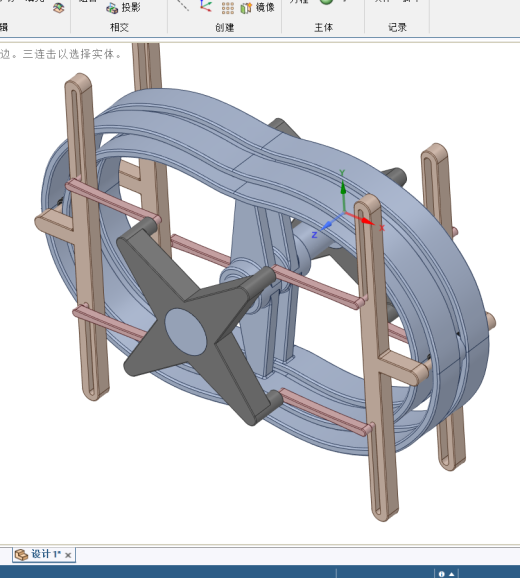
Task: Click the green sphere icon above 主体
Action: 326,2
